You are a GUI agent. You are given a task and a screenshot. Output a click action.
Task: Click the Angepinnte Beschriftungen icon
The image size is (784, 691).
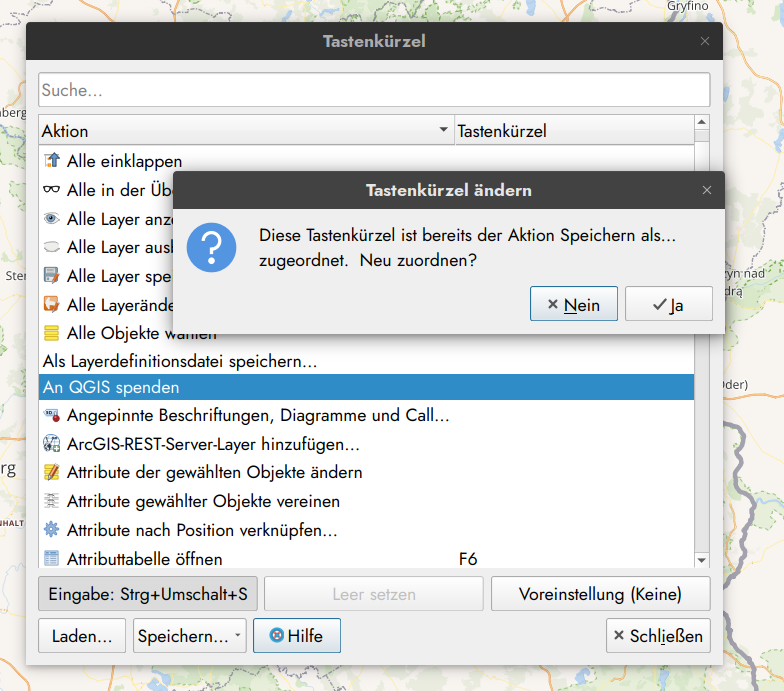52,415
